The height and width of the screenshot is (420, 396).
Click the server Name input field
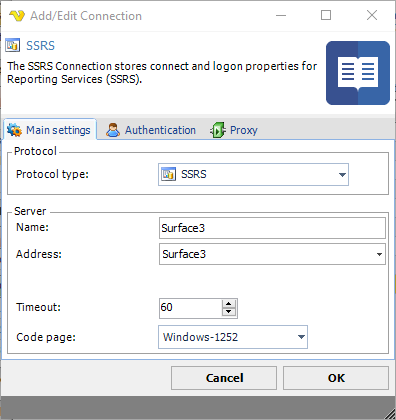pyautogui.click(x=272, y=228)
